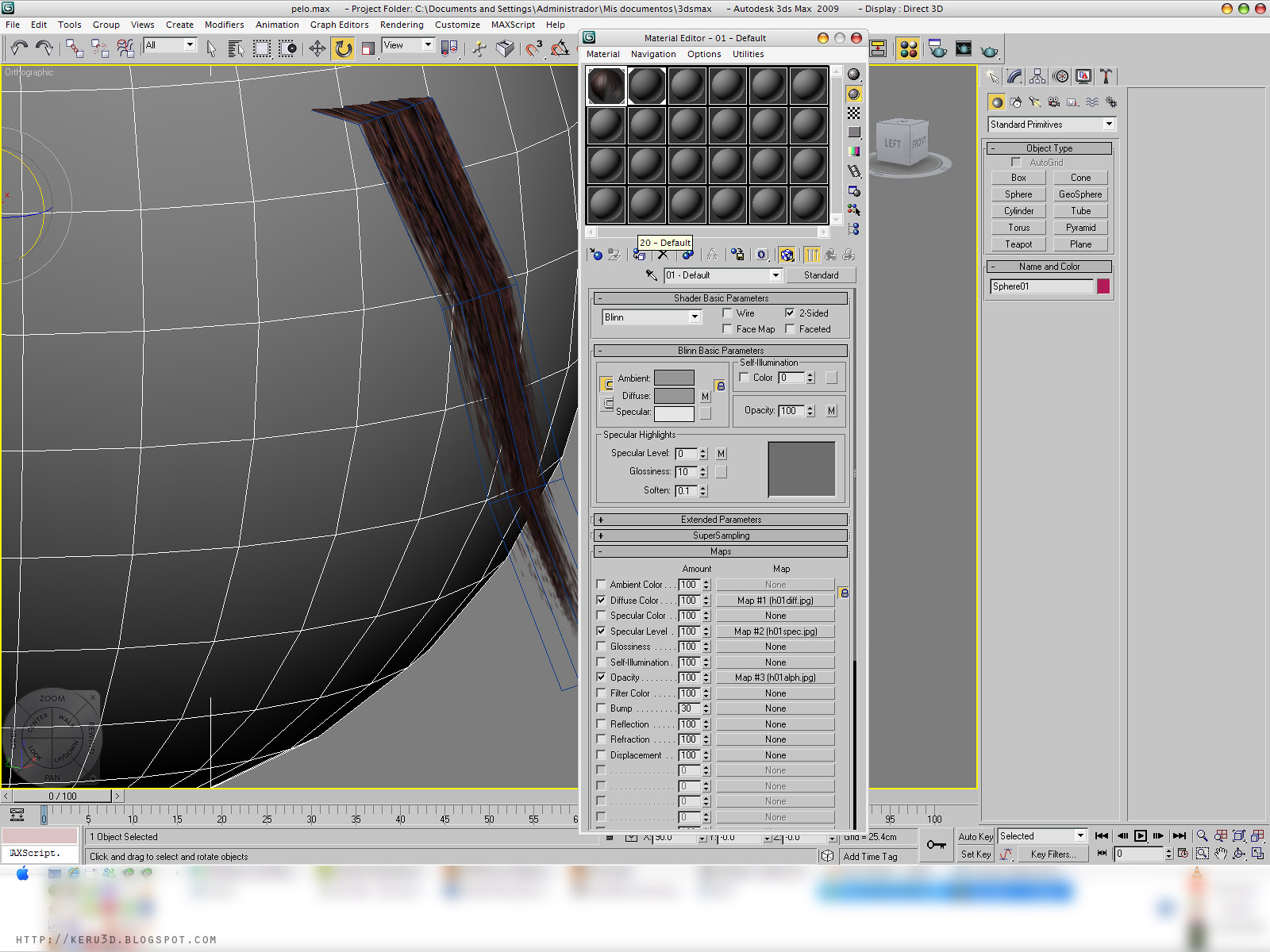Click the Specular color swatch
The image size is (1270, 952).
(x=674, y=413)
